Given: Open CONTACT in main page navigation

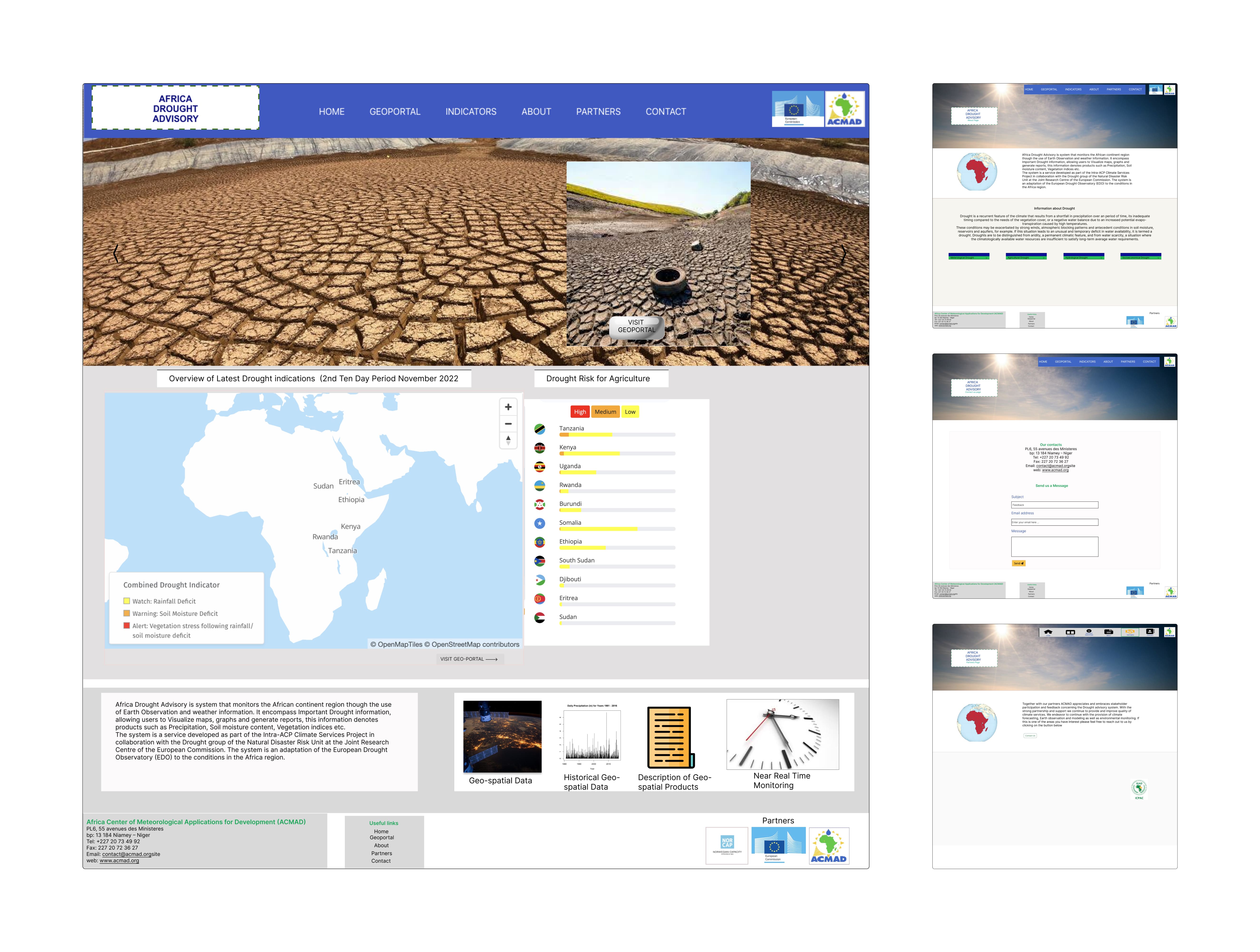Looking at the screenshot, I should coord(665,112).
